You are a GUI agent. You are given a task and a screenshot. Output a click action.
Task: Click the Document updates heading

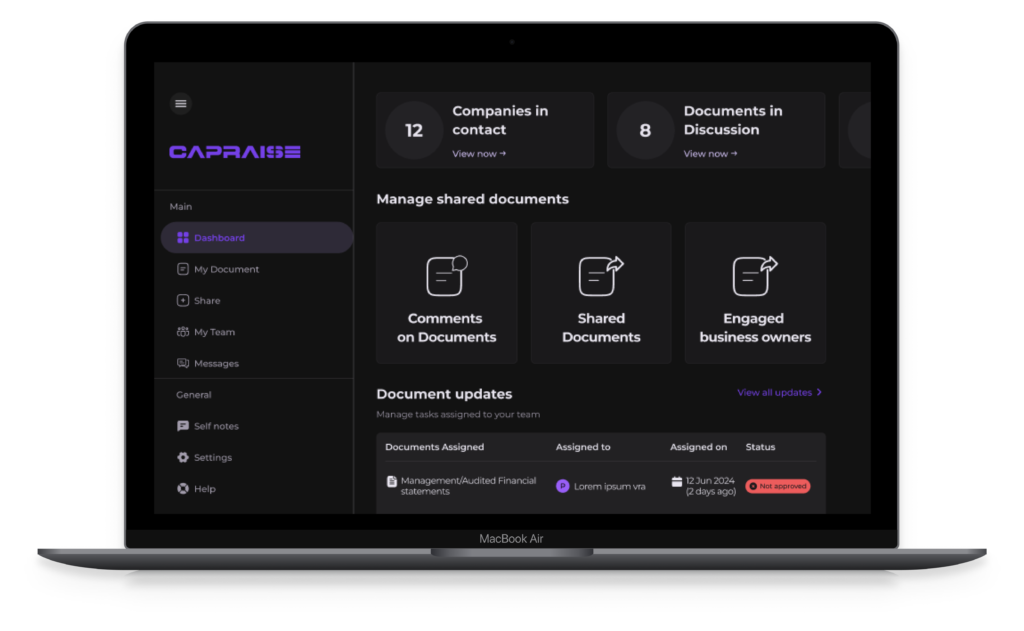[444, 394]
